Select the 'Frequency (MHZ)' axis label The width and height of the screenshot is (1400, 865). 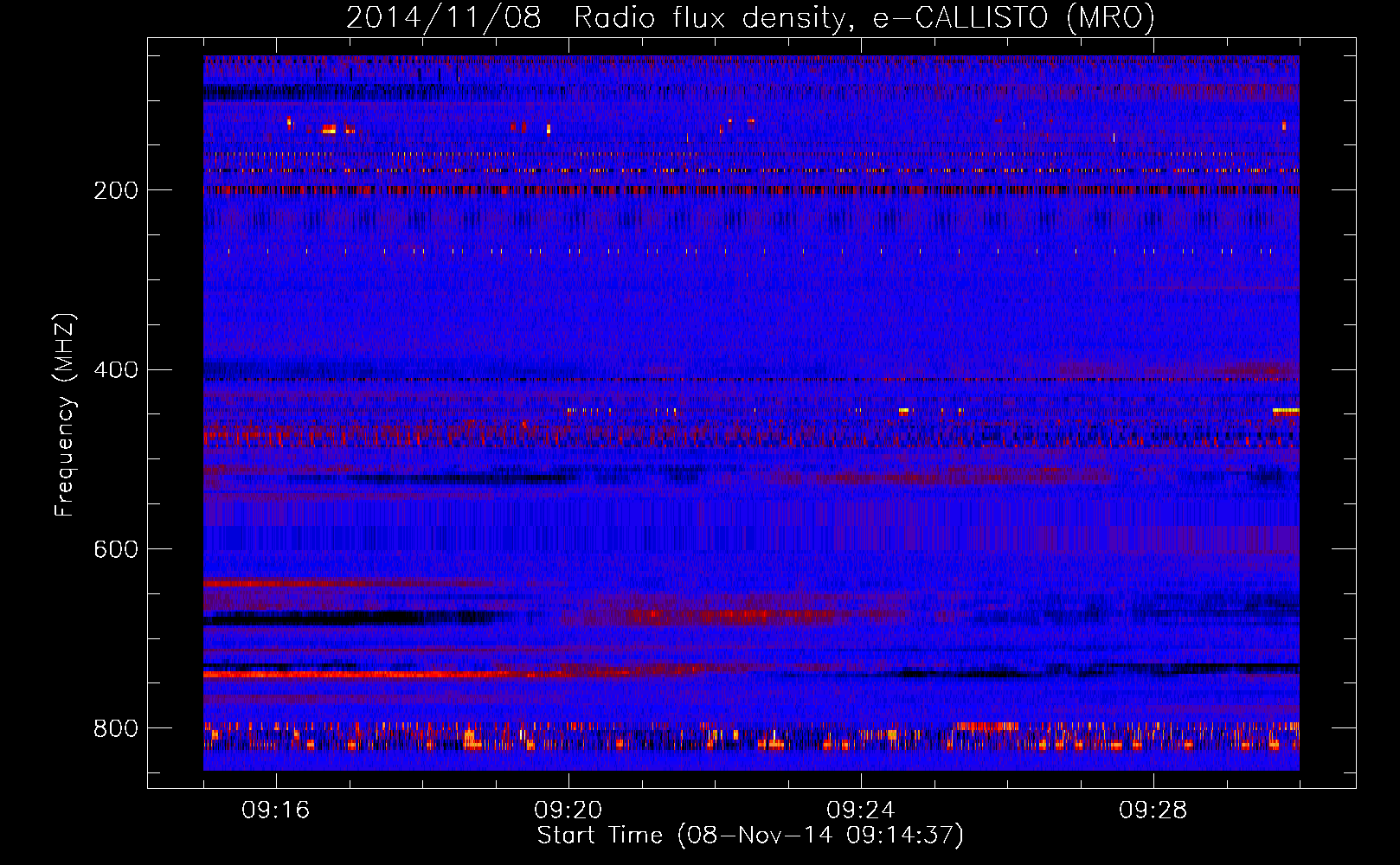click(65, 414)
